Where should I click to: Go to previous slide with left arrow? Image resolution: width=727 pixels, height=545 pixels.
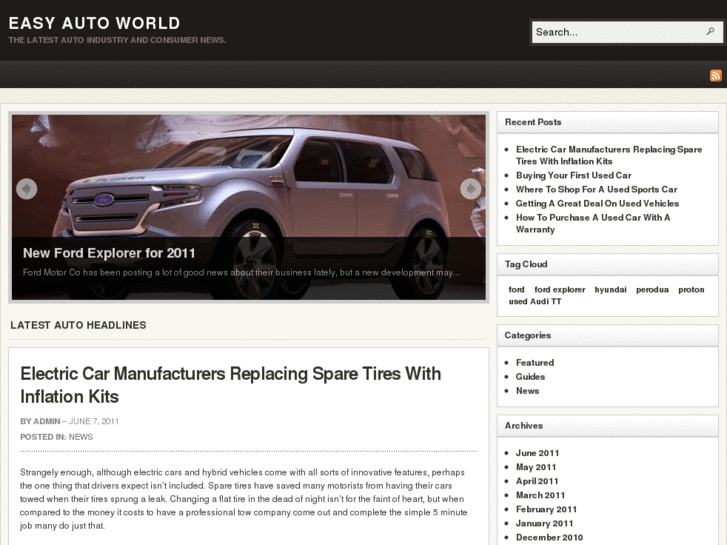click(26, 189)
